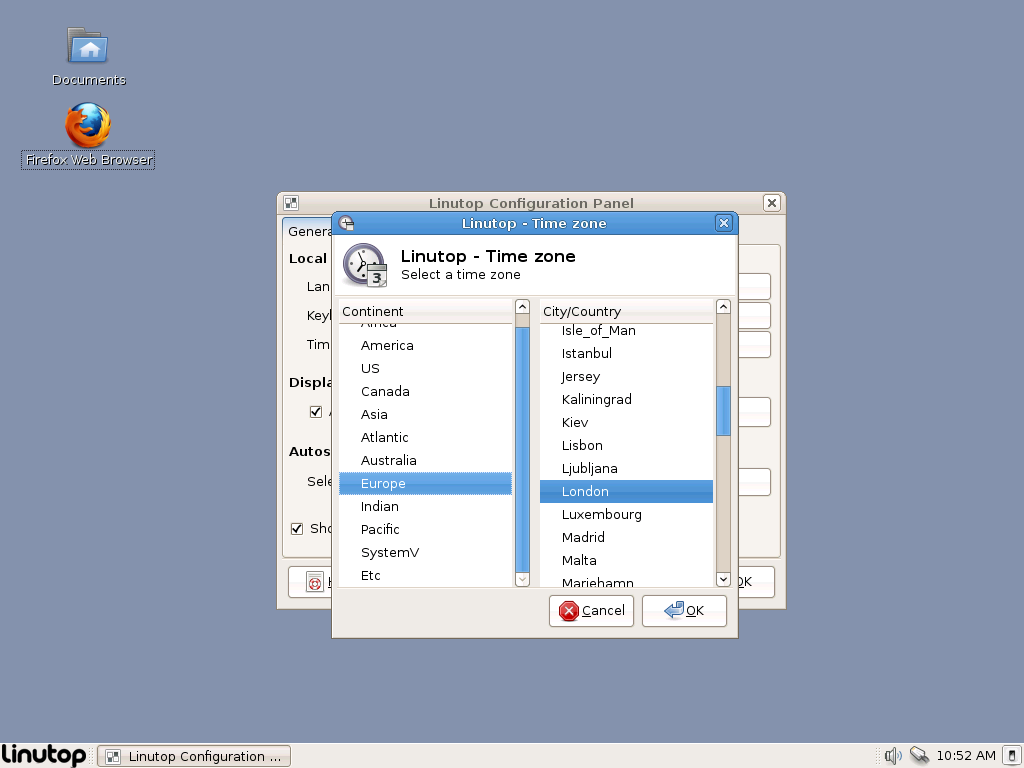Click the Continent list scrollbar down arrow

(x=522, y=579)
